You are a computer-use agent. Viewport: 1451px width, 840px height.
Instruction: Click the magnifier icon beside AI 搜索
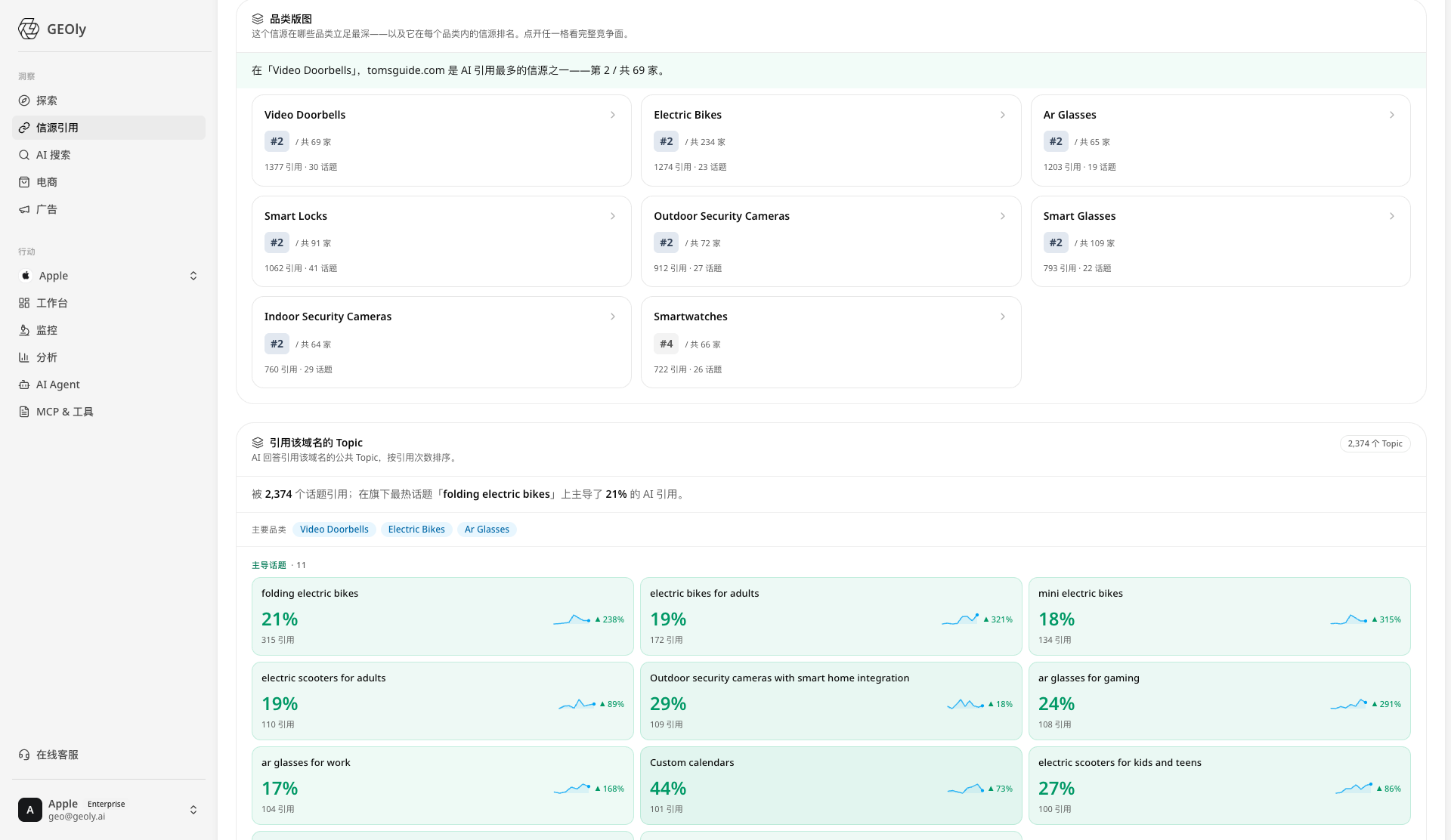click(x=24, y=155)
